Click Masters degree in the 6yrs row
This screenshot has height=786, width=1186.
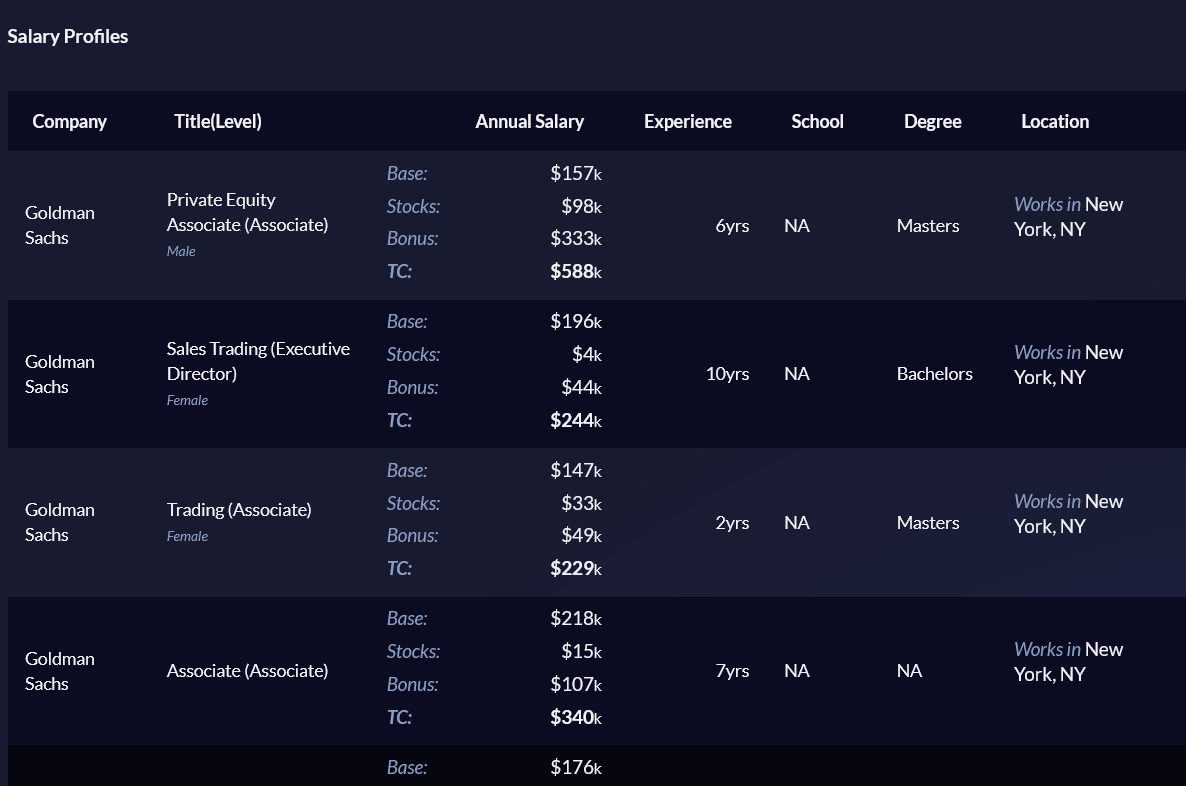[x=928, y=226]
